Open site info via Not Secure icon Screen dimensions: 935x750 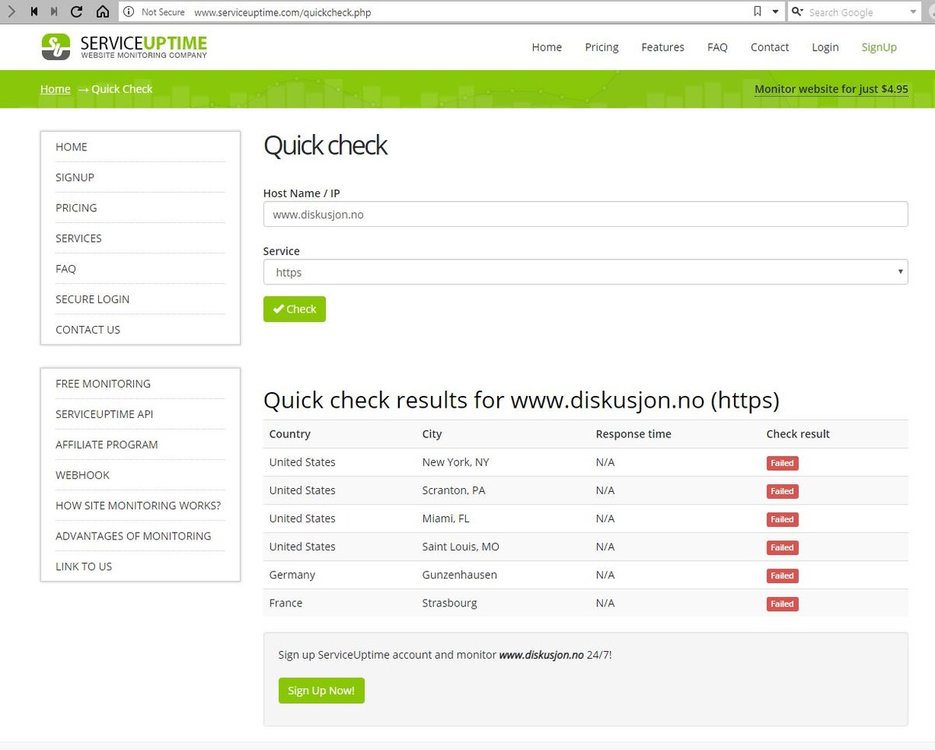click(x=129, y=11)
